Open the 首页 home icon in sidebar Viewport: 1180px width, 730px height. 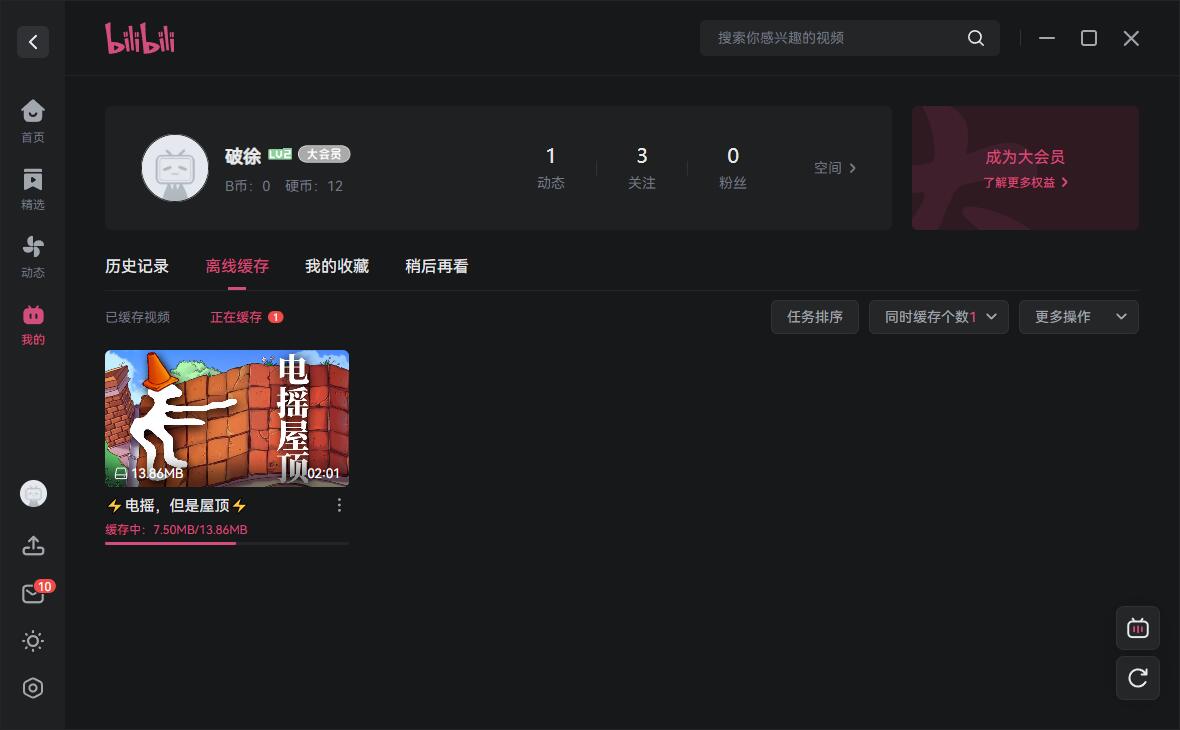pos(33,111)
